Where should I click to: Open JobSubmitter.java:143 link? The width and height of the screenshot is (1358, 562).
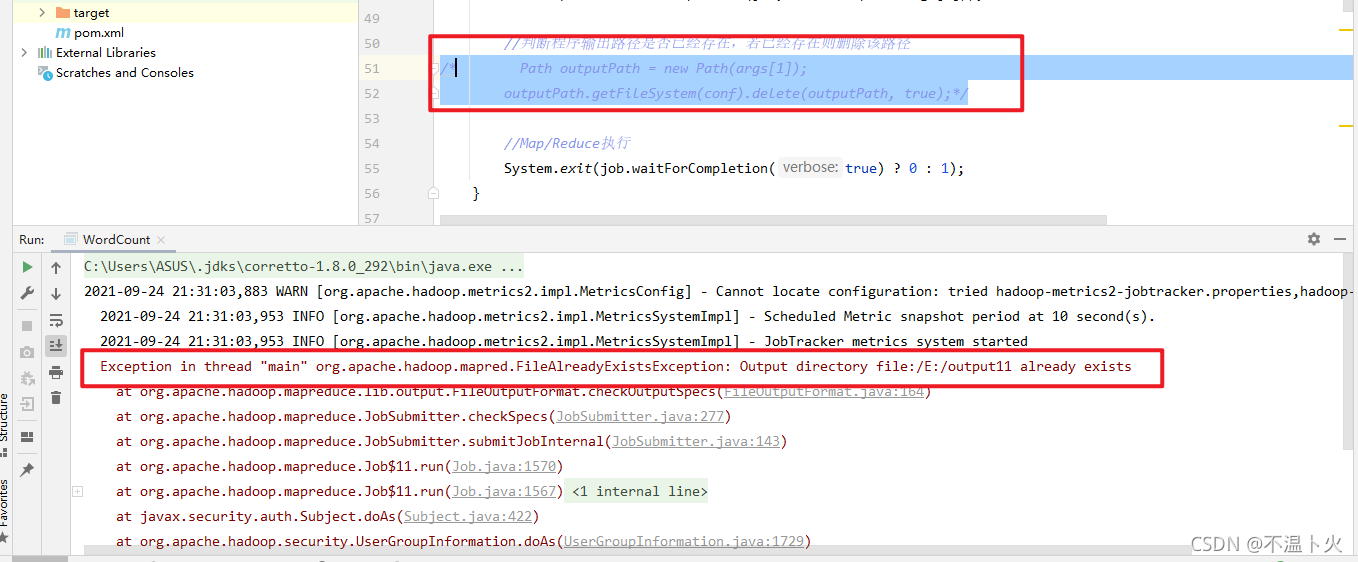(x=696, y=441)
